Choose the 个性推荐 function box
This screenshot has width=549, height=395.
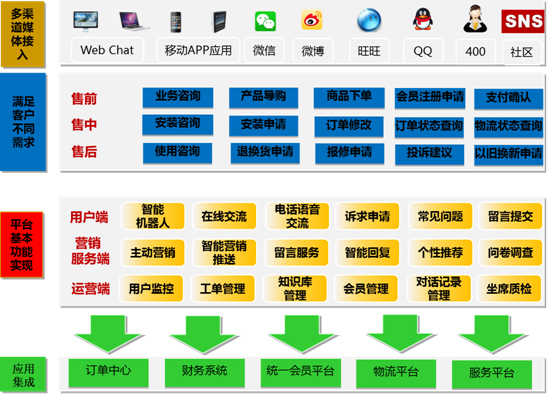point(440,252)
